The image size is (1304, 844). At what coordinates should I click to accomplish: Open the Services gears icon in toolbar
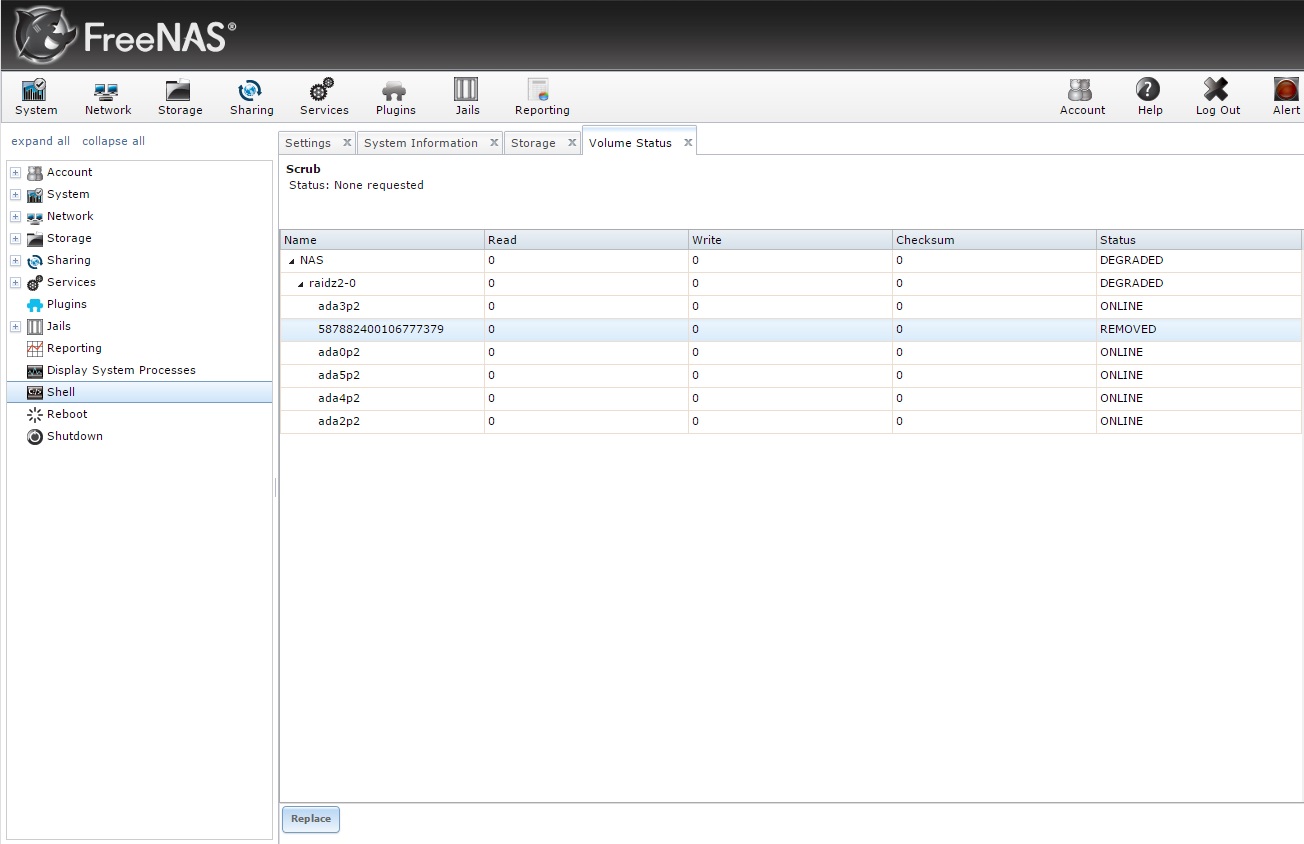point(324,97)
